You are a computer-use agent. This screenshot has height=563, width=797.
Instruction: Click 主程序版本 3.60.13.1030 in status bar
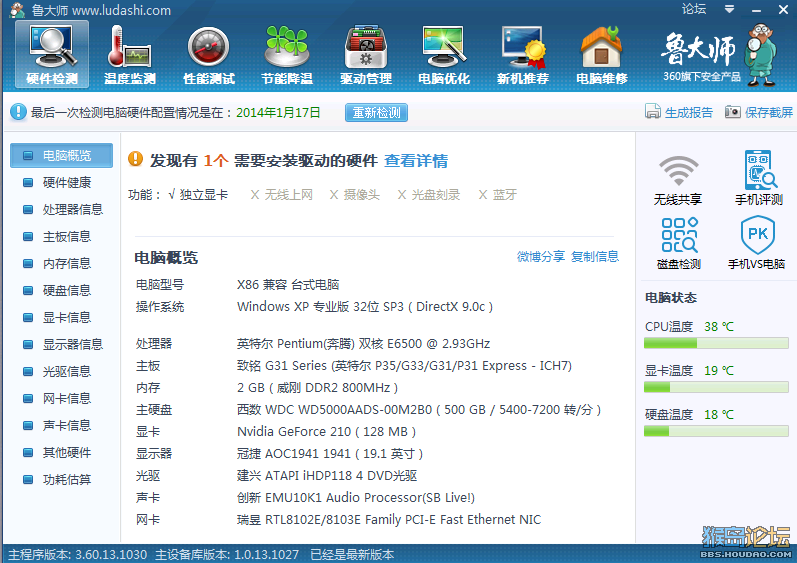pos(78,555)
